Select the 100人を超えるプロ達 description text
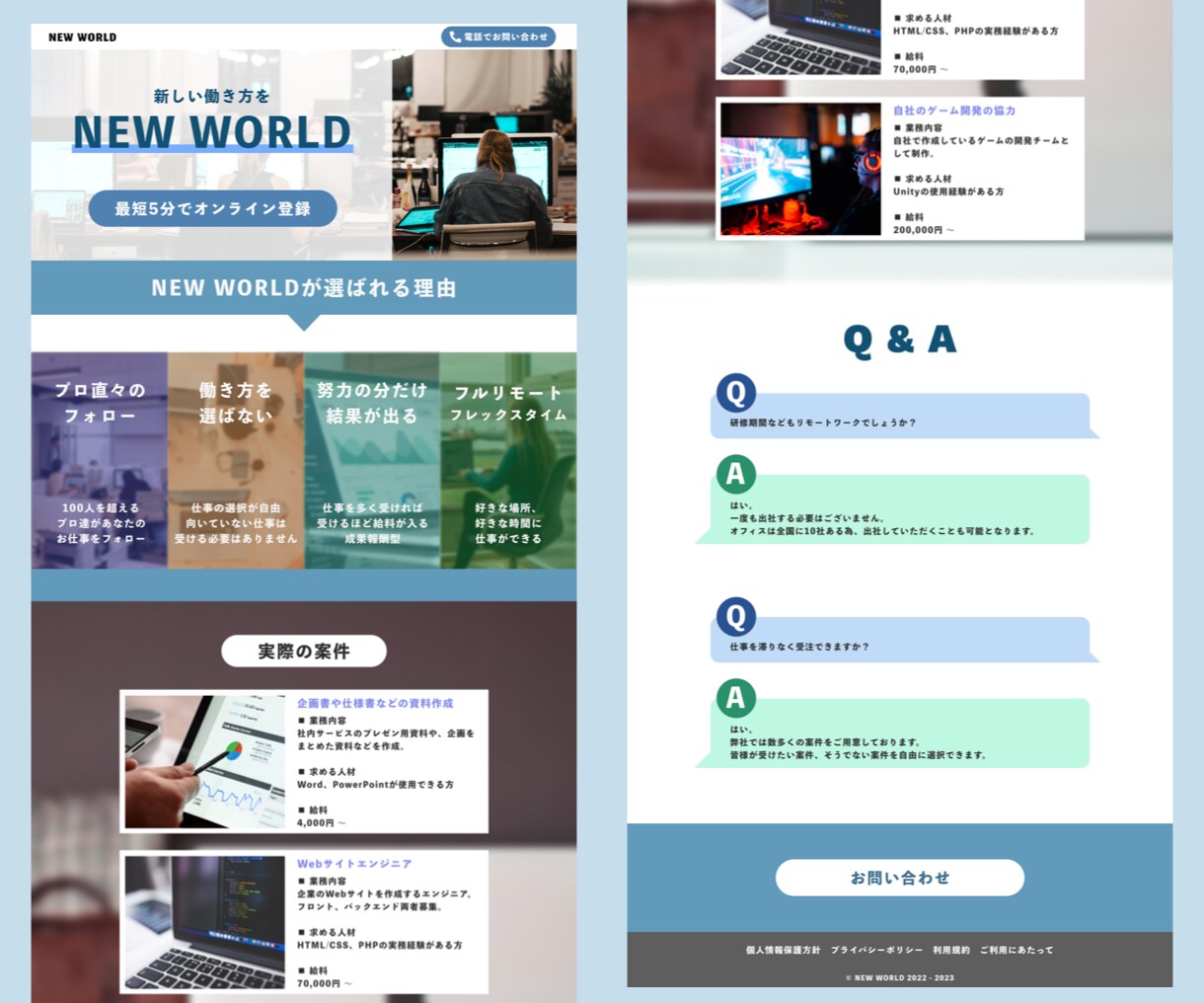Screen dimensions: 1204x1003 point(101,523)
